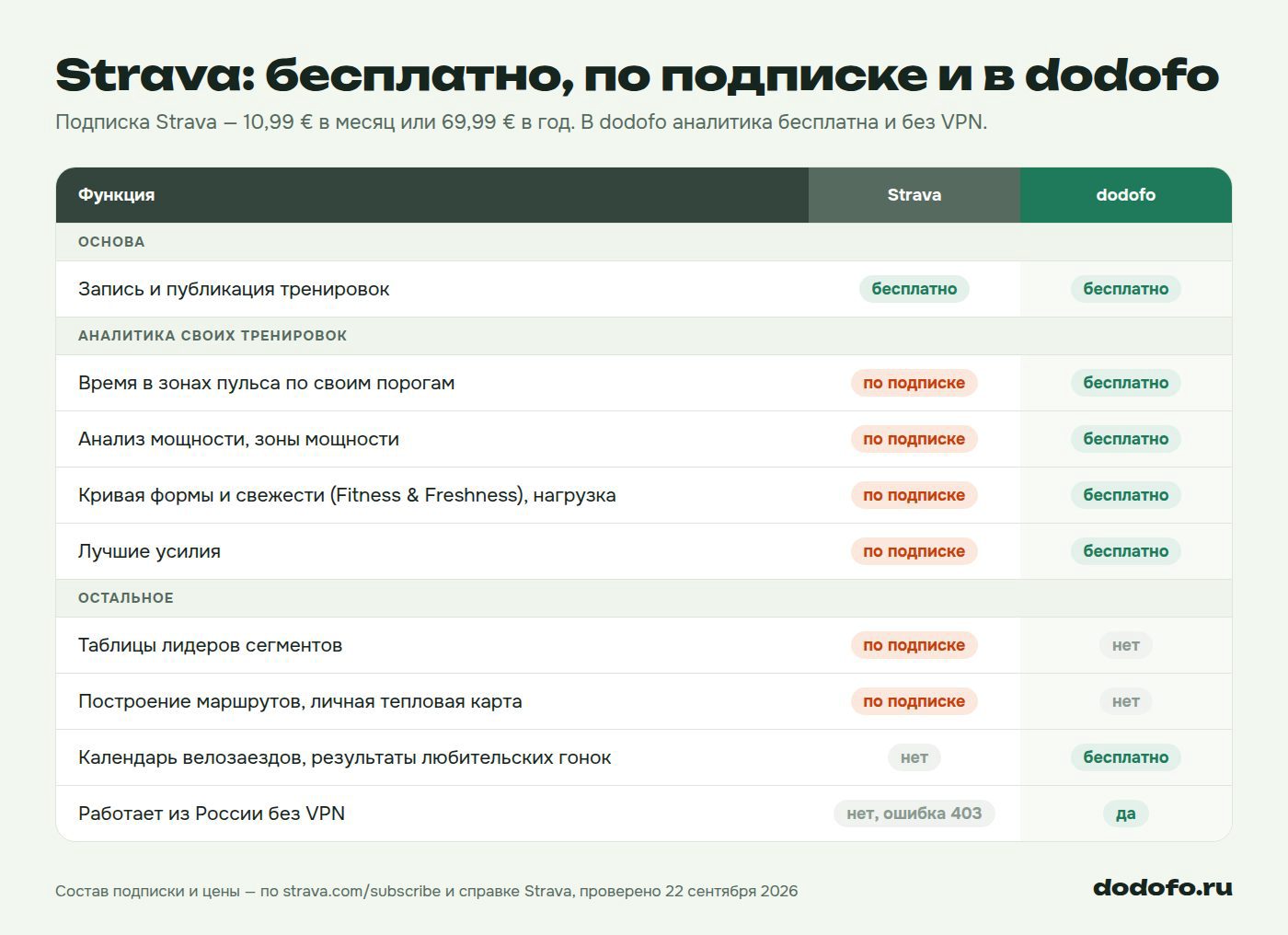Click dodofo 'бесплатно' badge for Кривая формы
This screenshot has height=935, width=1288.
click(x=1125, y=495)
